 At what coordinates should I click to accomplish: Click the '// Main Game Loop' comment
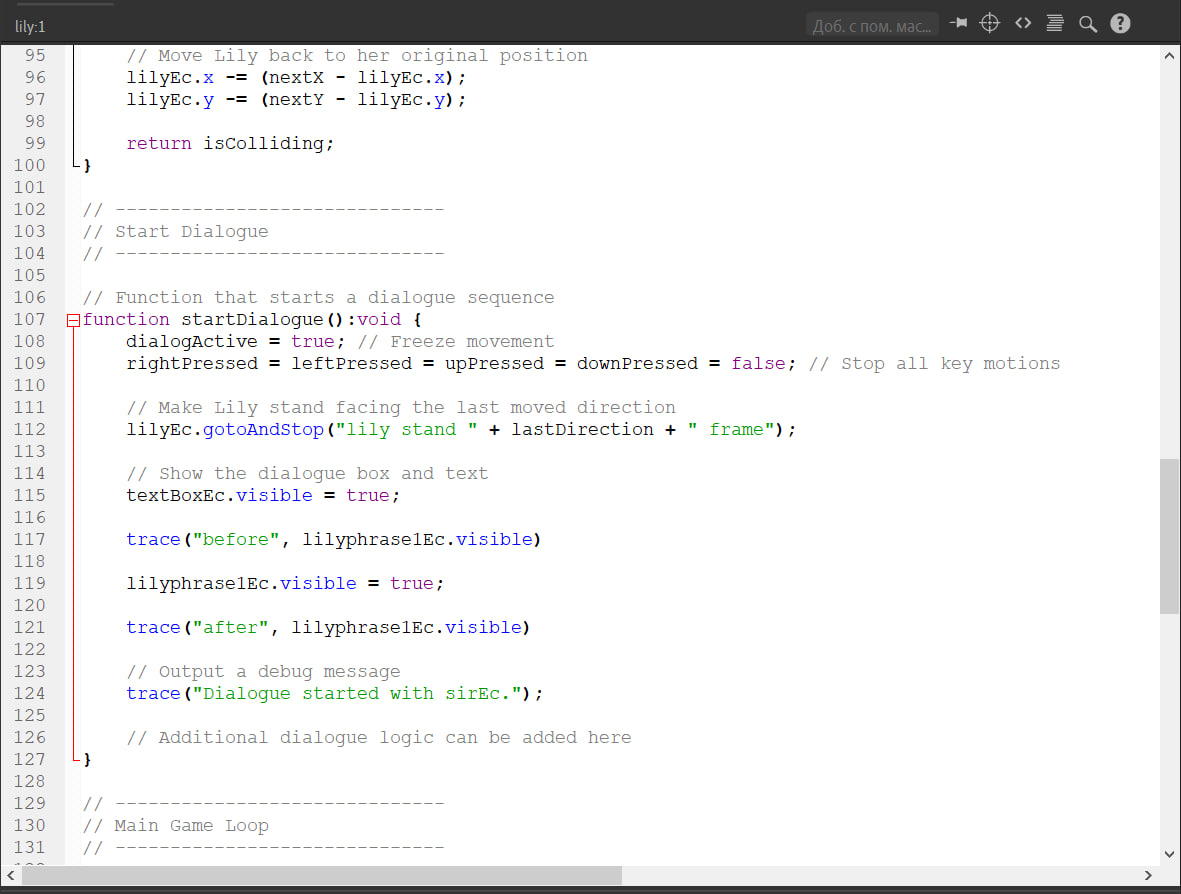tap(175, 825)
